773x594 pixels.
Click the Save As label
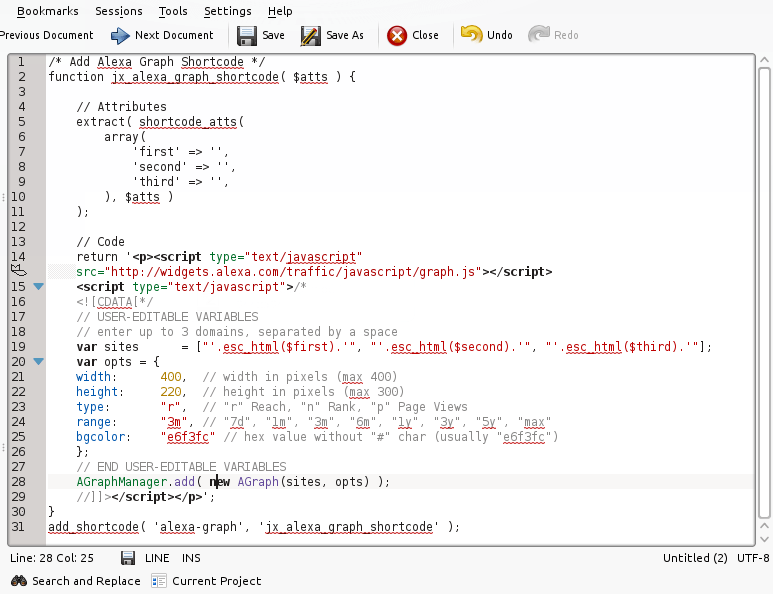click(x=345, y=35)
